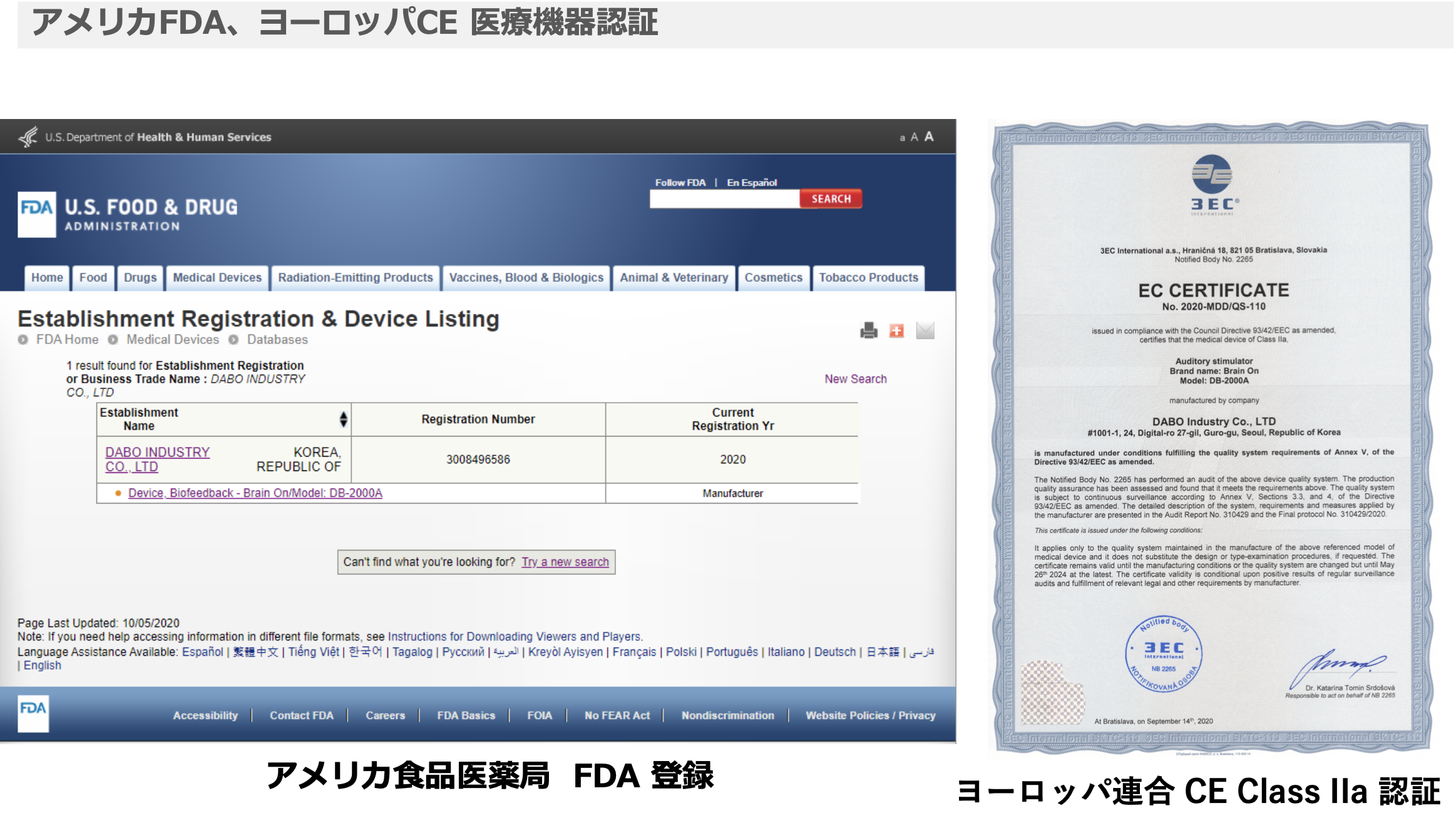The image size is (1456, 823).
Task: Click the 'Manufacturer' table cell
Action: coord(732,494)
